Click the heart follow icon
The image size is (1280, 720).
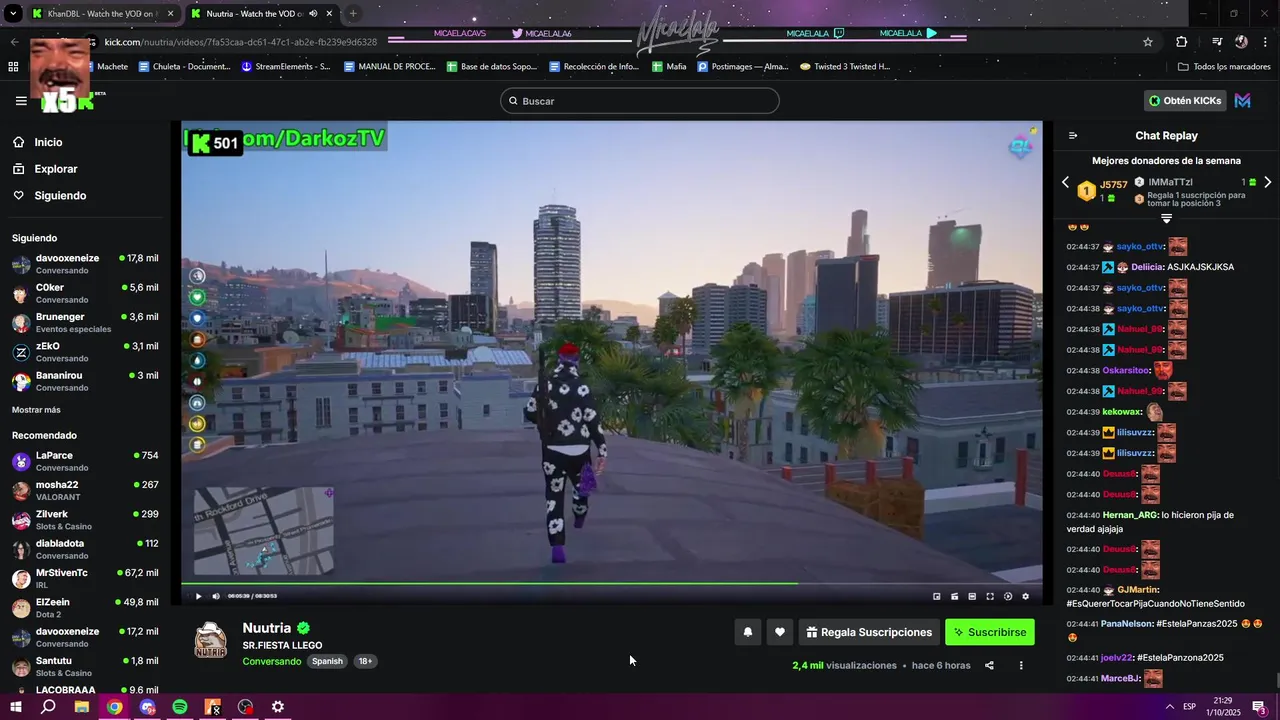[780, 632]
